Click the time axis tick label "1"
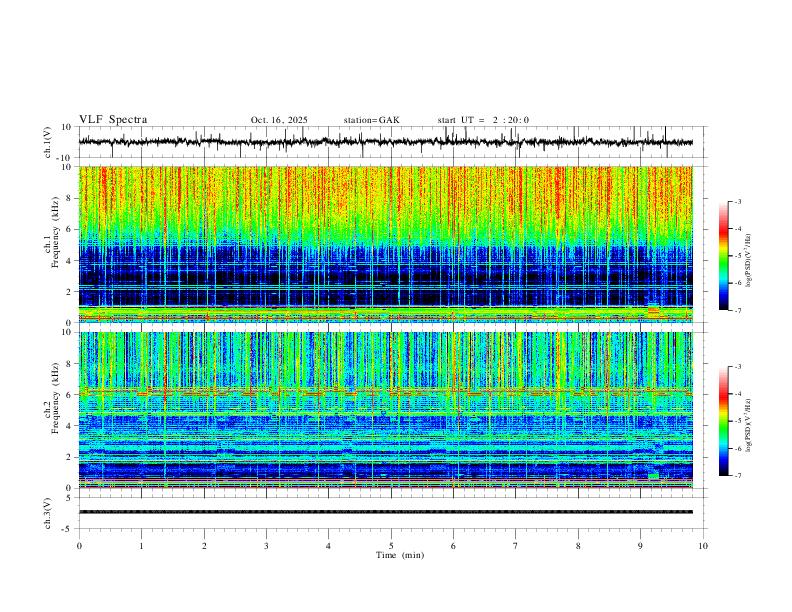Viewport: 792px width, 612px height. click(141, 546)
